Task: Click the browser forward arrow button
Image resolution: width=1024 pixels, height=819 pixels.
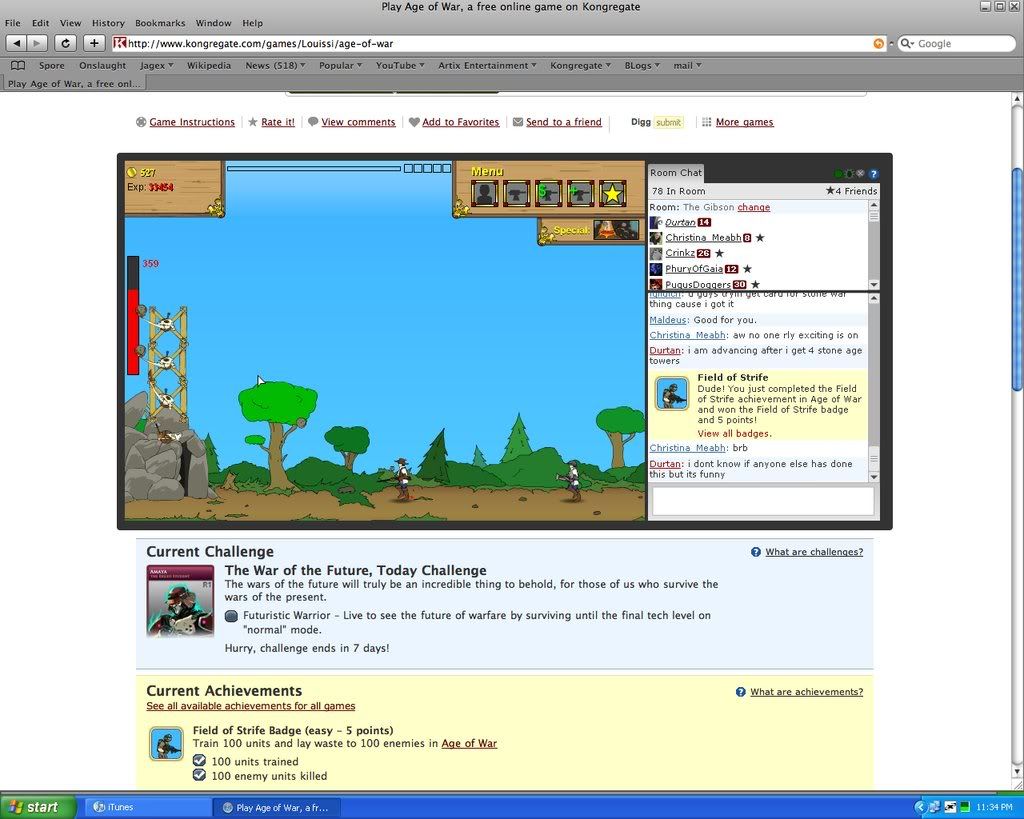Action: [x=37, y=43]
